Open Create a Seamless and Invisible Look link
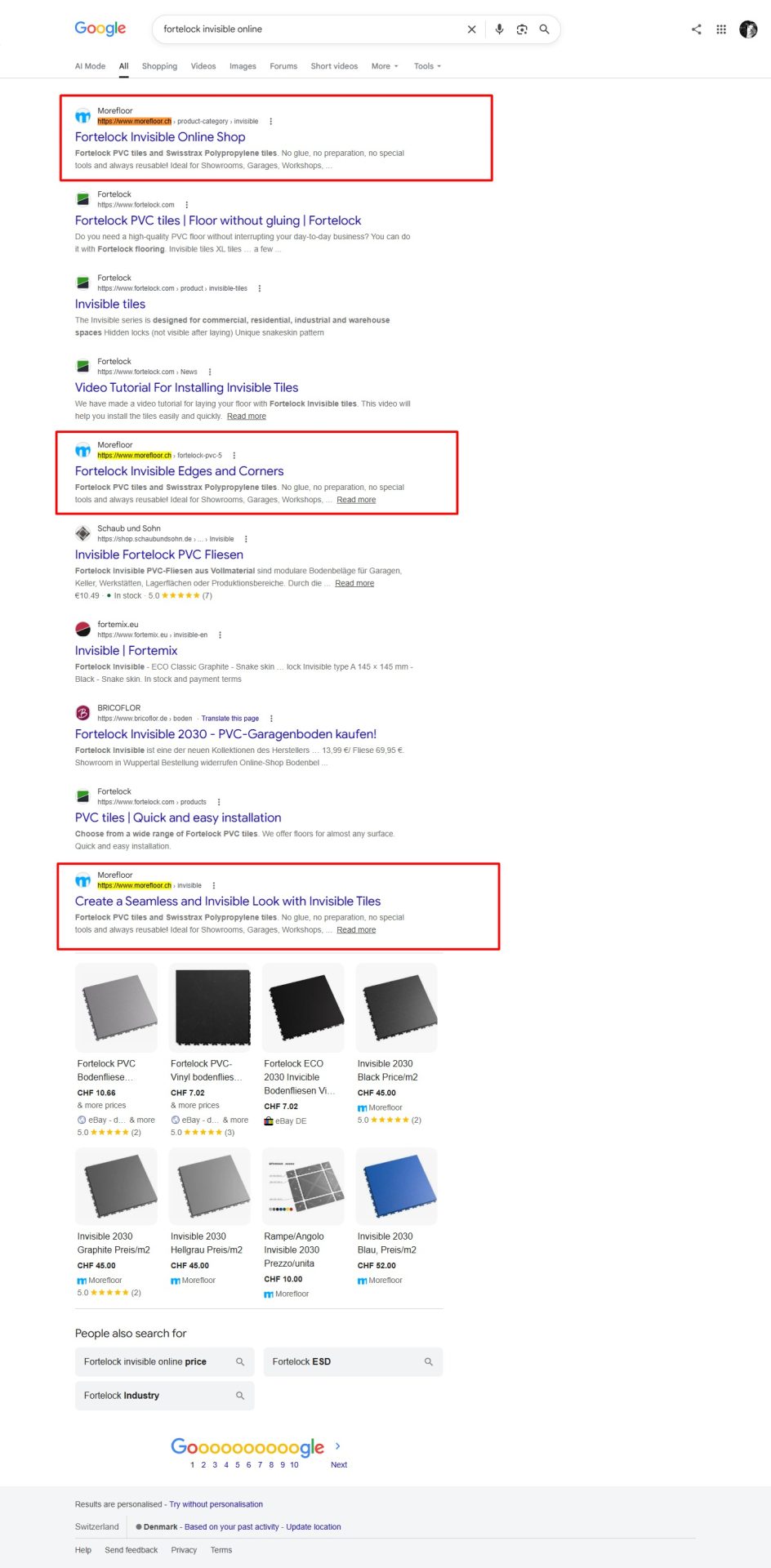 [228, 902]
